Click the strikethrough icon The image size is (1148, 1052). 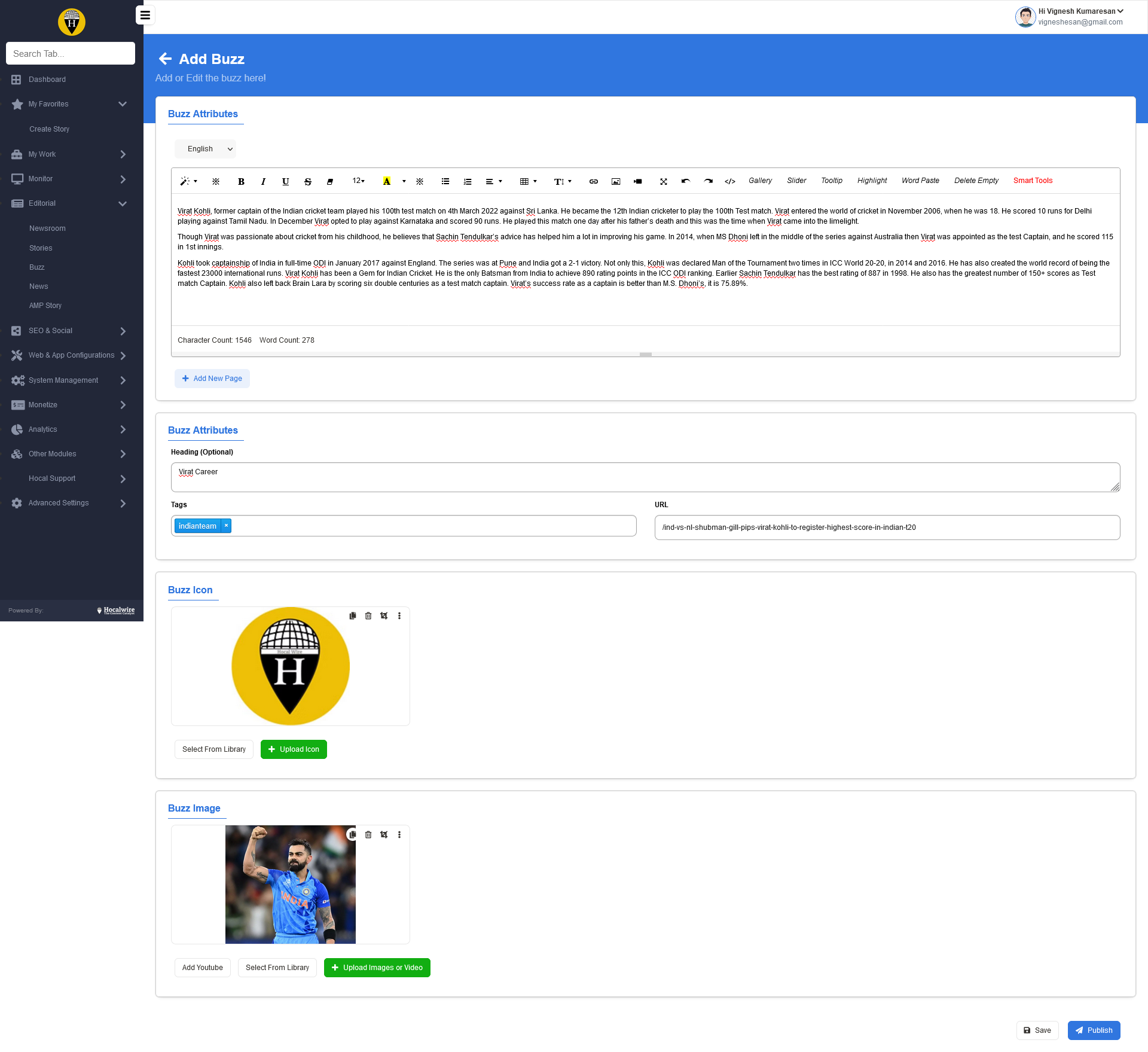click(307, 182)
